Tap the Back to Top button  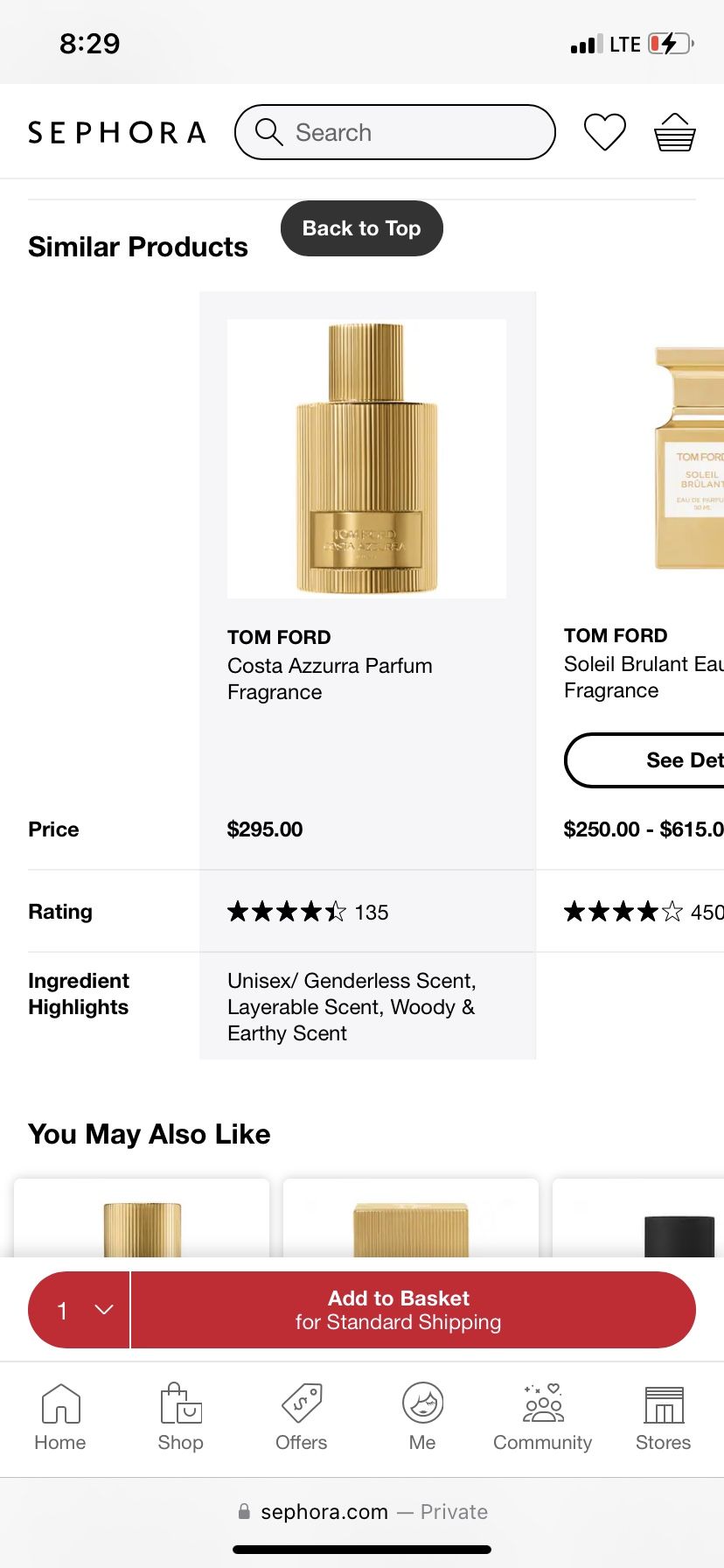tap(361, 228)
